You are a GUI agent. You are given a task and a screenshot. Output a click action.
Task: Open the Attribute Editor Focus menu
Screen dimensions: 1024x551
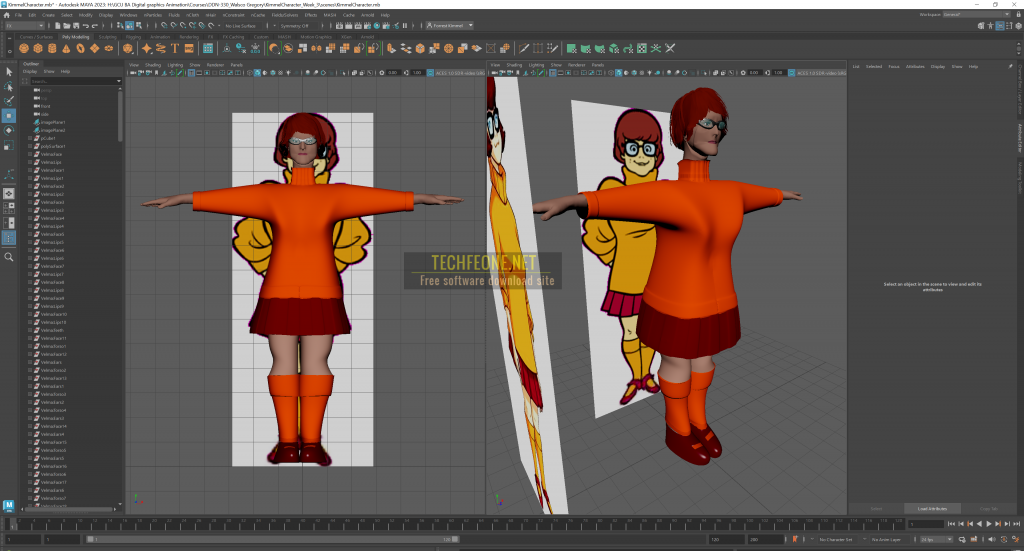(x=893, y=67)
